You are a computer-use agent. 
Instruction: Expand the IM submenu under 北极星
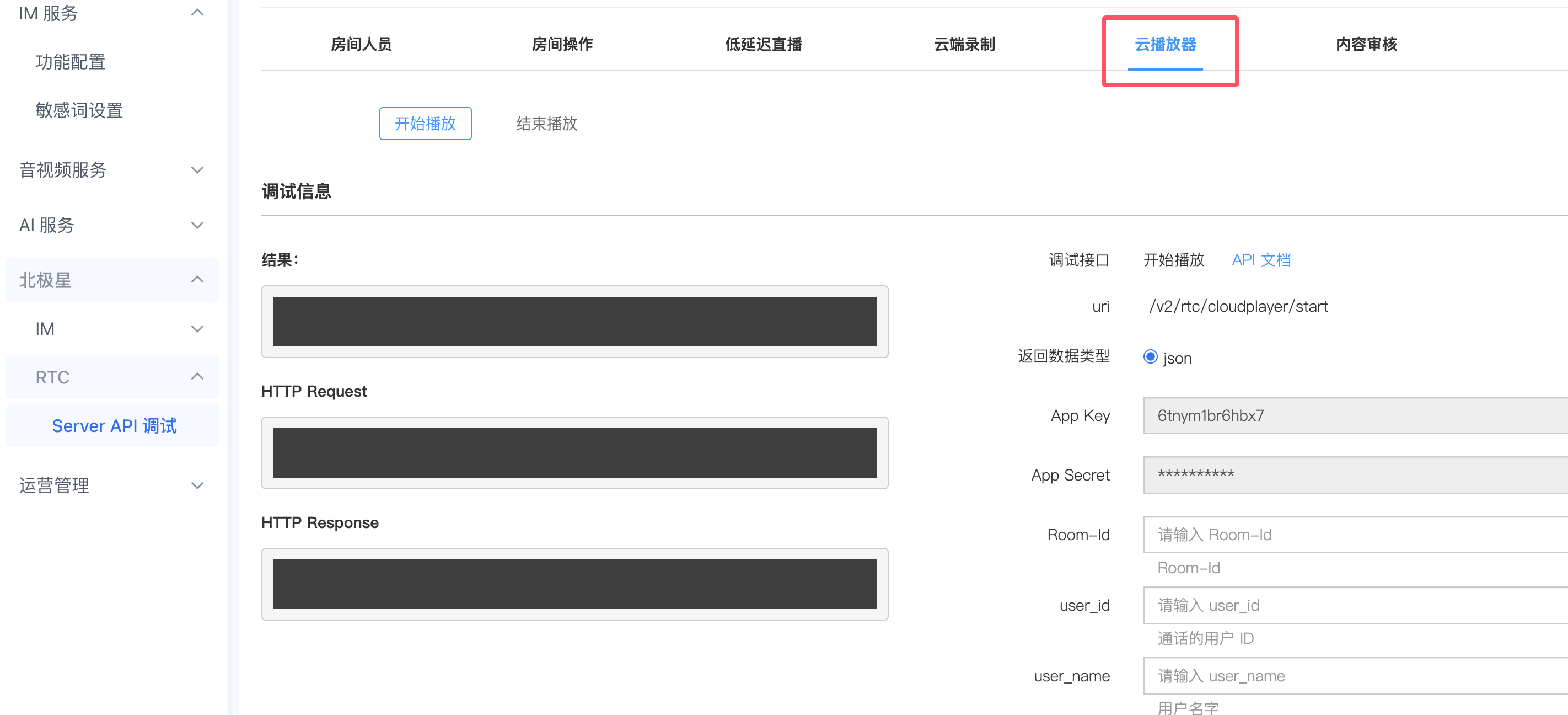[x=197, y=329]
